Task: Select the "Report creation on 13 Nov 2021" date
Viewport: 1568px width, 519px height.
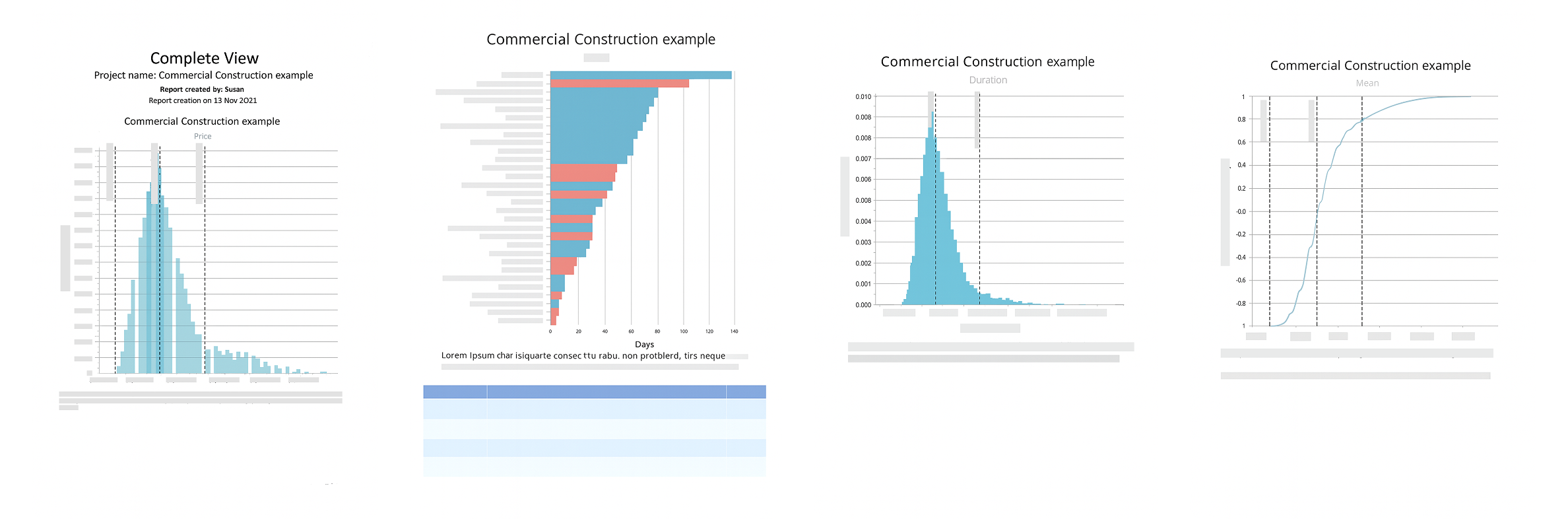Action: (203, 100)
